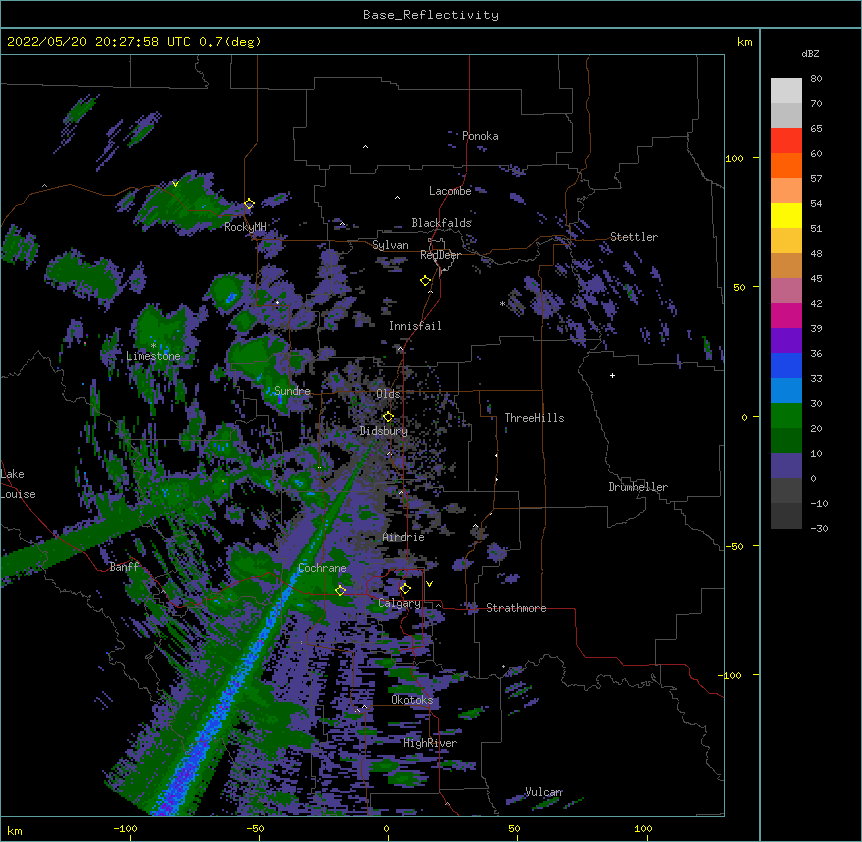Select the Blackfalds label
The height and width of the screenshot is (842, 862).
441,223
